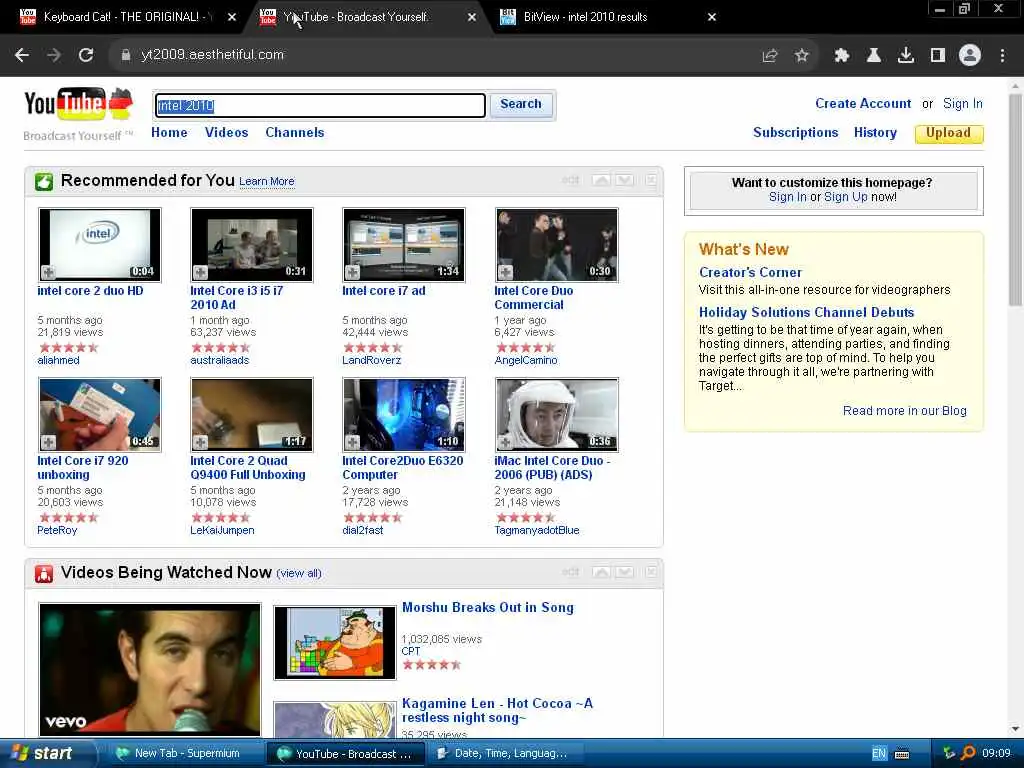Image resolution: width=1024 pixels, height=768 pixels.
Task: Click Sign Up in customize homepage box
Action: click(x=846, y=197)
